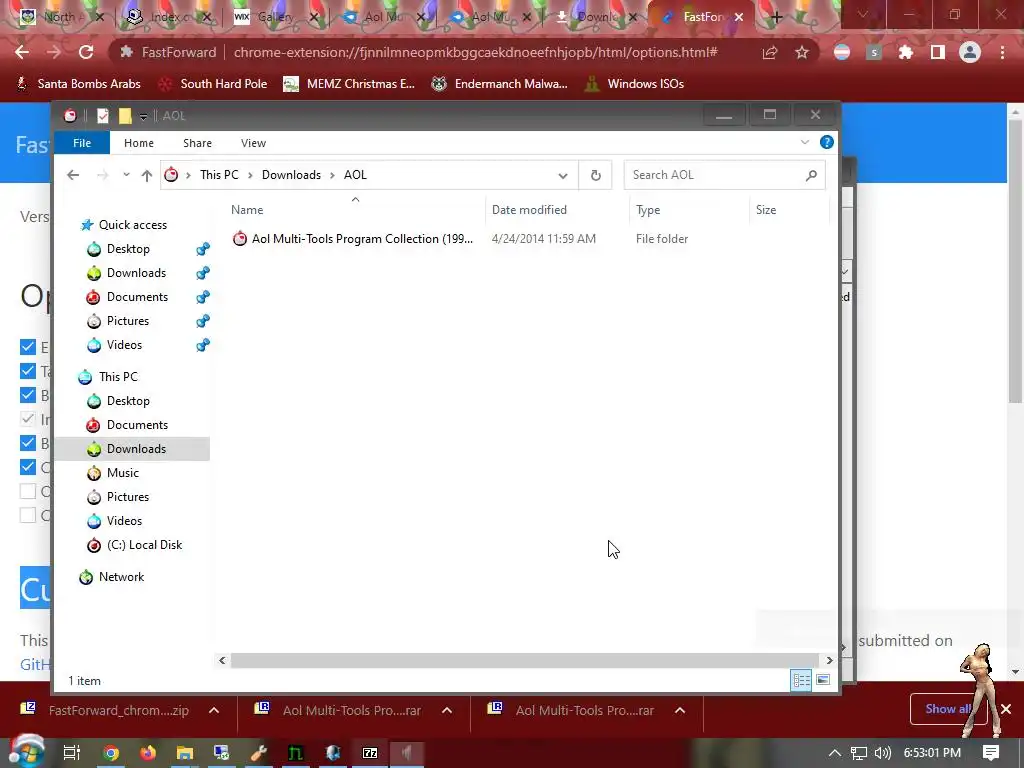Open the Share ribbon tab
This screenshot has width=1024, height=768.
pyautogui.click(x=197, y=143)
